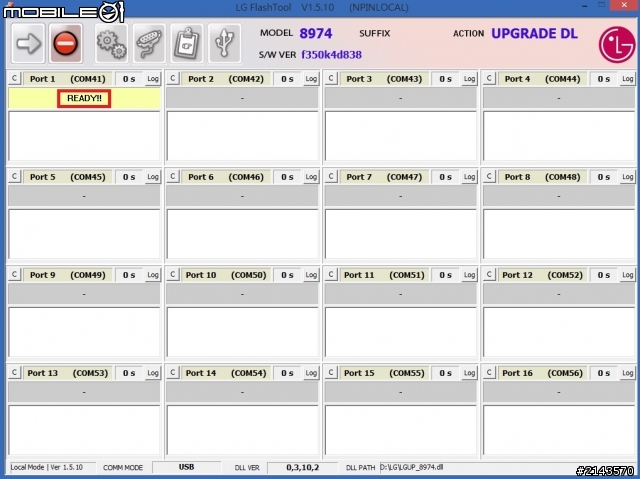Click the Port 13 (COM53) label
This screenshot has height=479, width=640.
coord(68,373)
